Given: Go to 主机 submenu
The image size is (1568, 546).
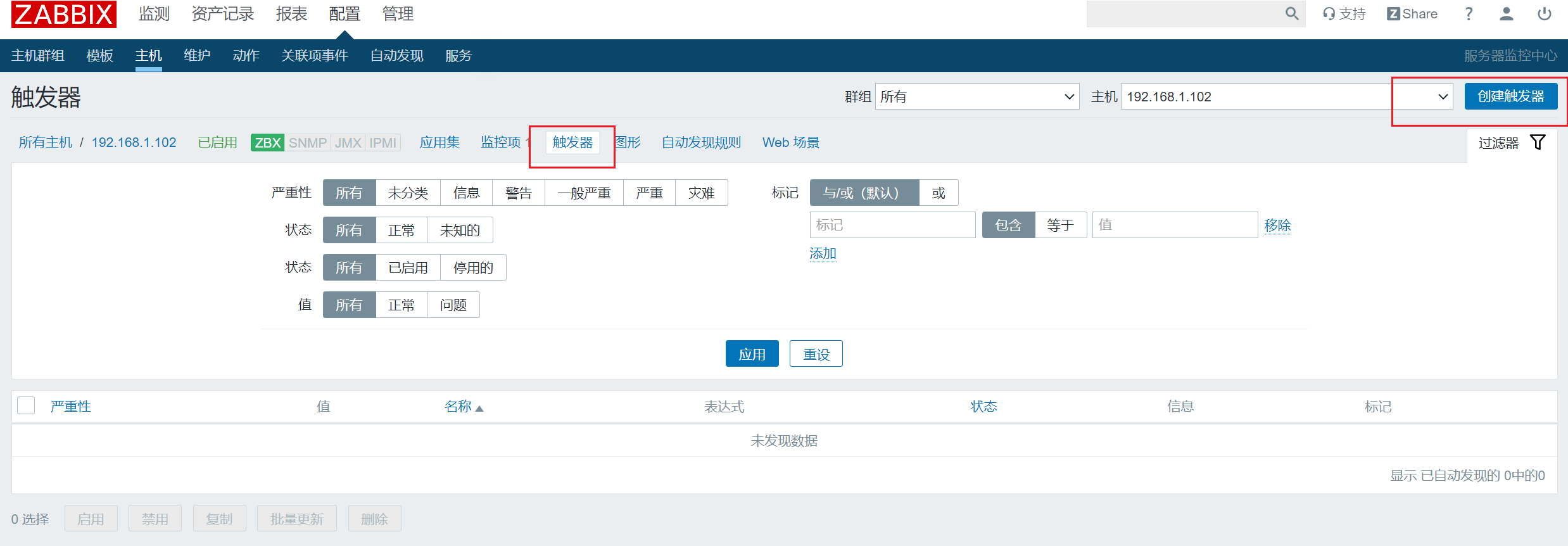Looking at the screenshot, I should pos(149,56).
